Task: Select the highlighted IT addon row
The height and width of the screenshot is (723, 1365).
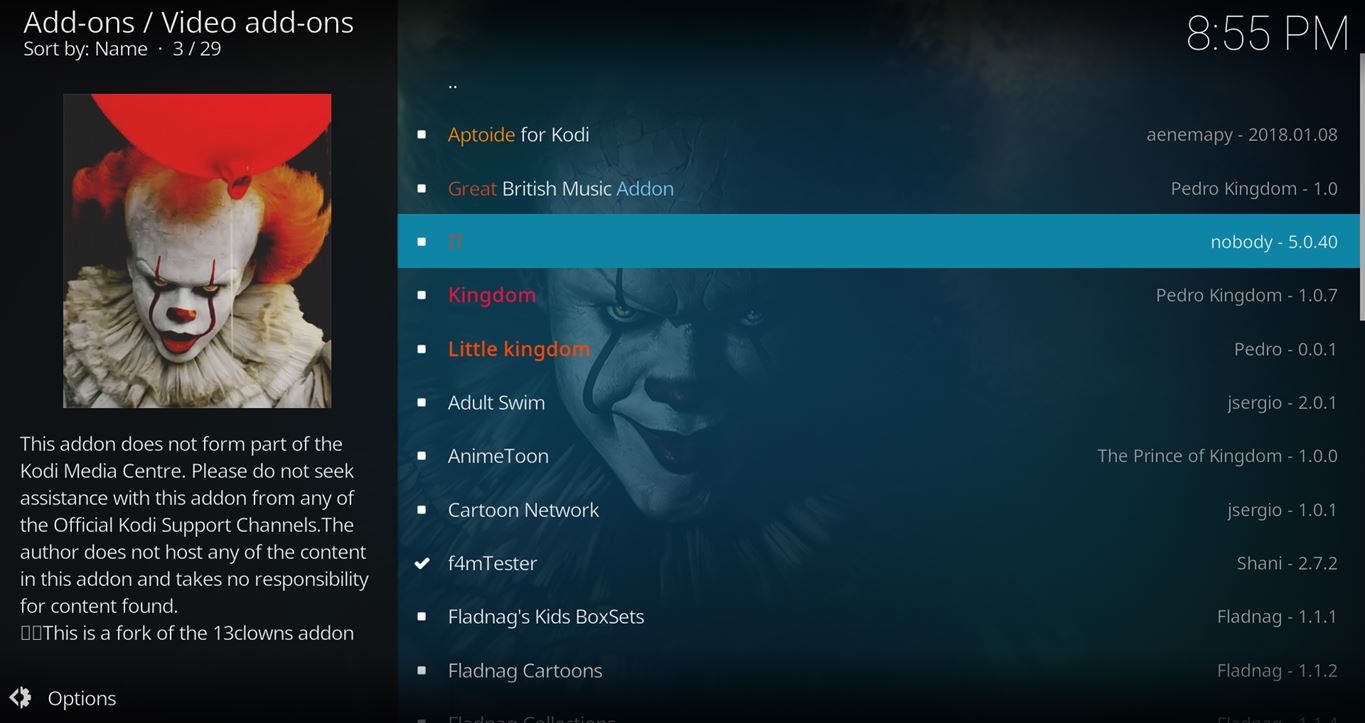Action: pyautogui.click(x=879, y=241)
